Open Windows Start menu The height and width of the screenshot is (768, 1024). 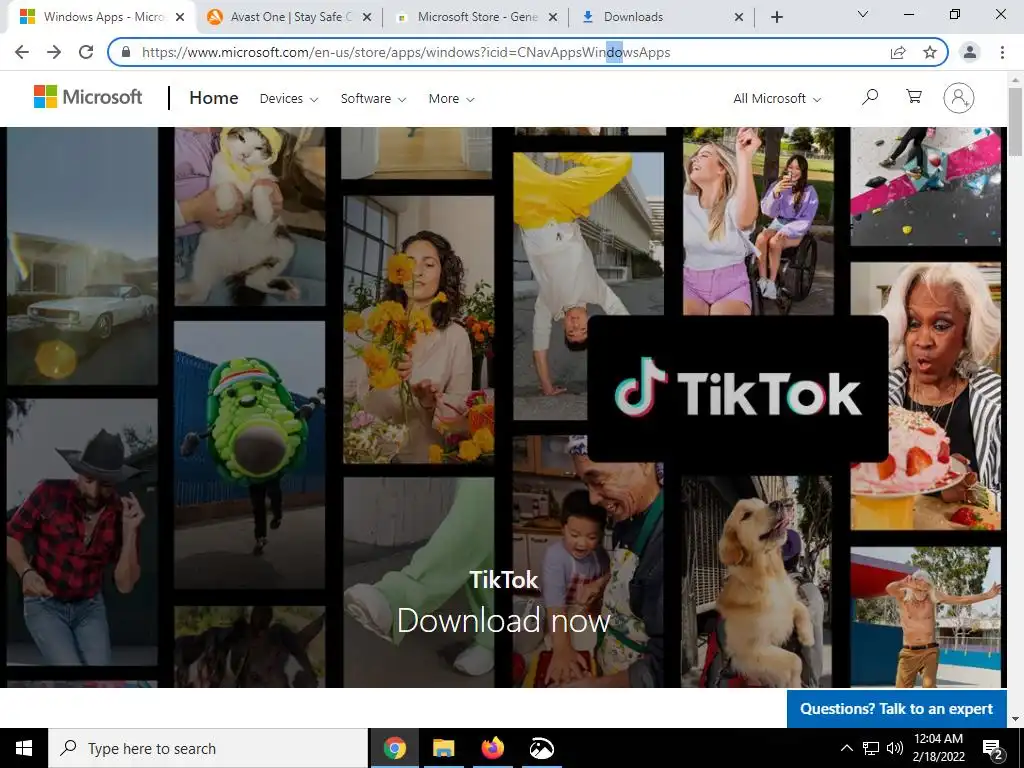(24, 748)
